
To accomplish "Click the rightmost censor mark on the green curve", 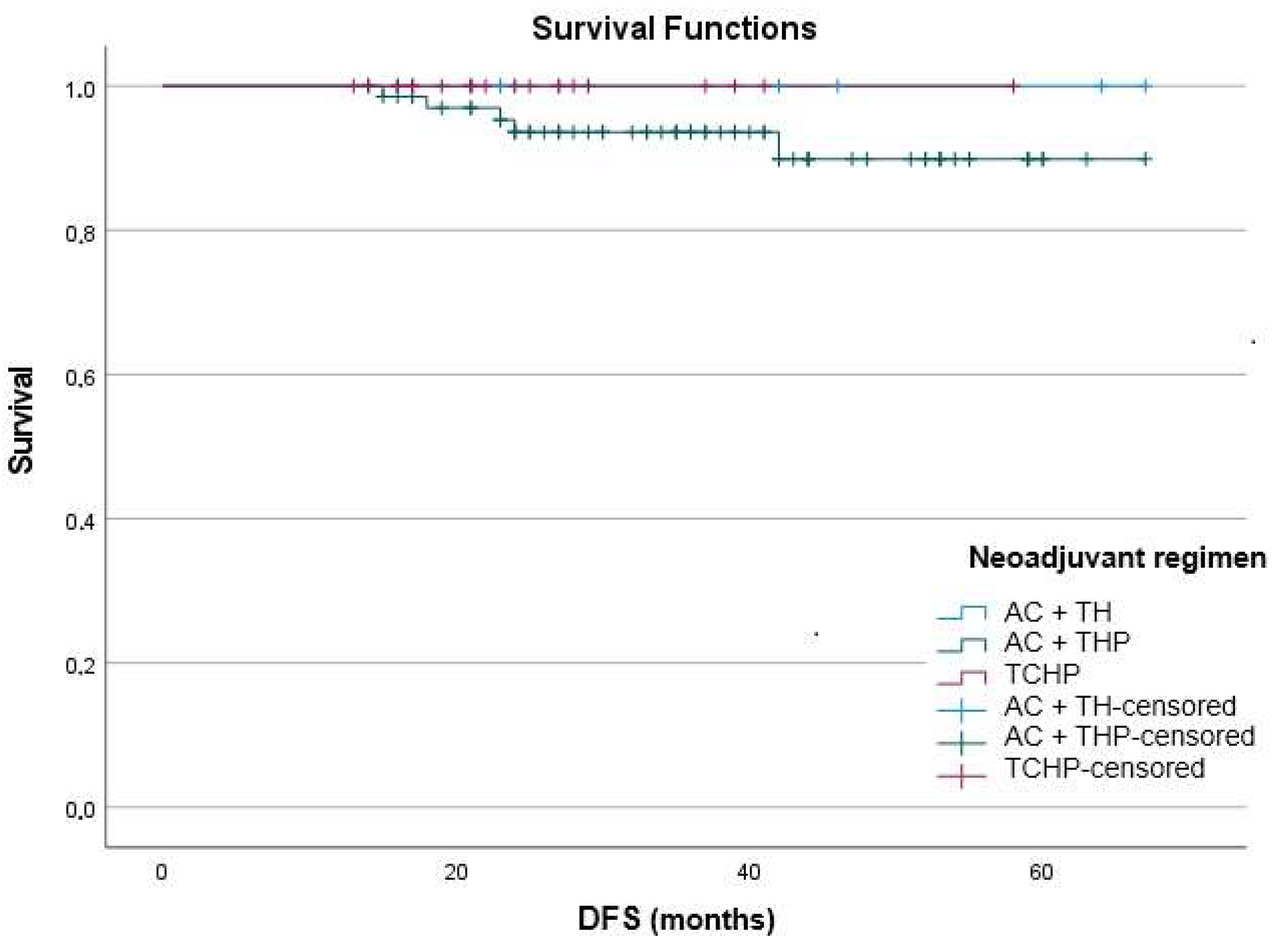I will point(1146,159).
